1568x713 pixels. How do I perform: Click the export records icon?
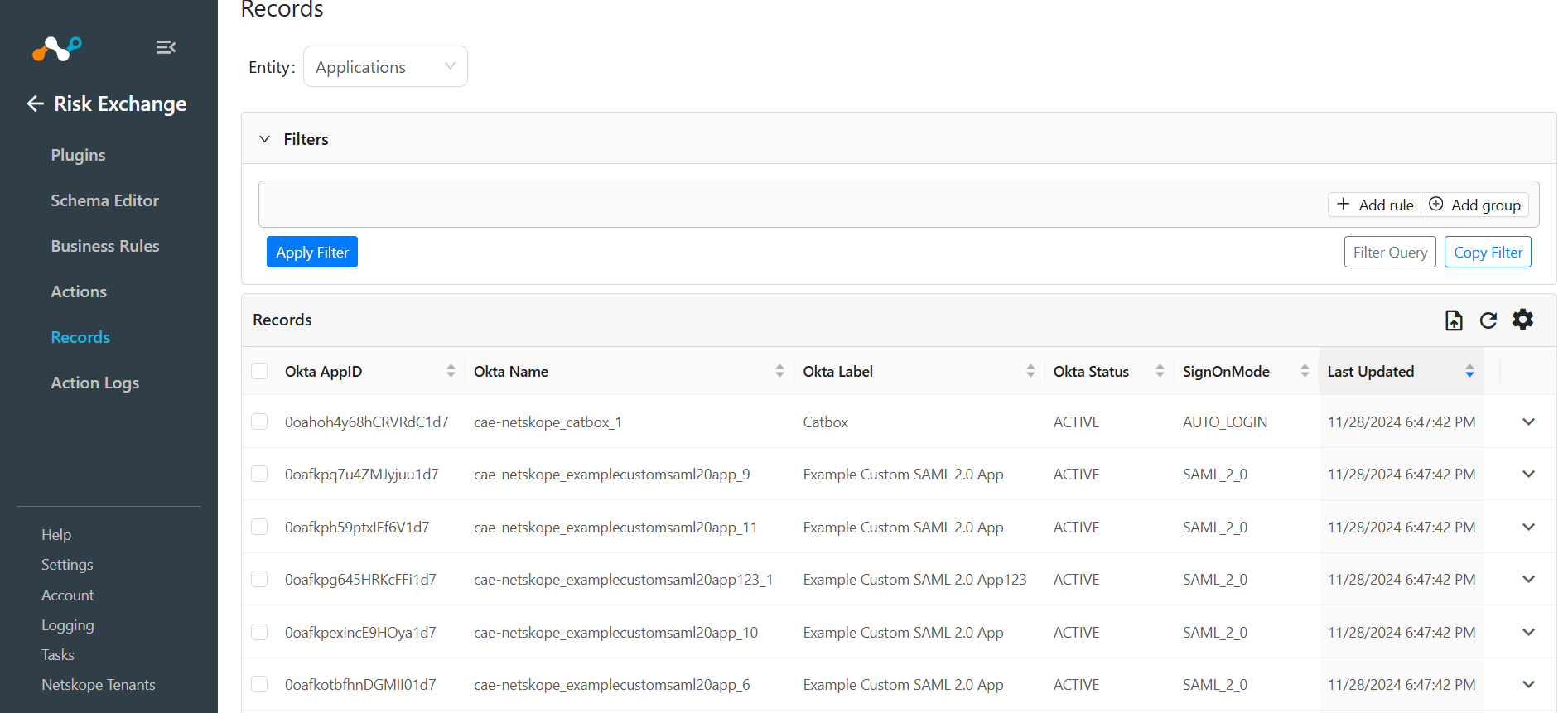click(x=1454, y=320)
